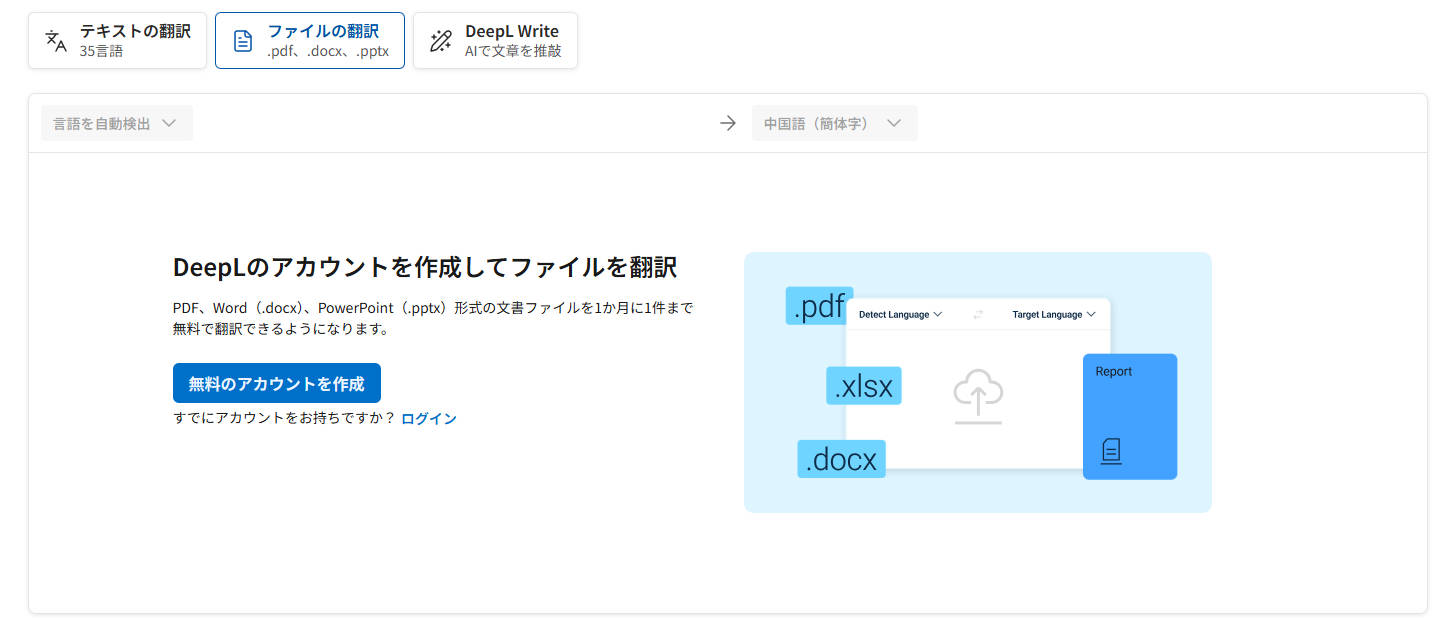Click the 無料のアカウントを作成 button
This screenshot has height=628, width=1440.
coord(277,383)
